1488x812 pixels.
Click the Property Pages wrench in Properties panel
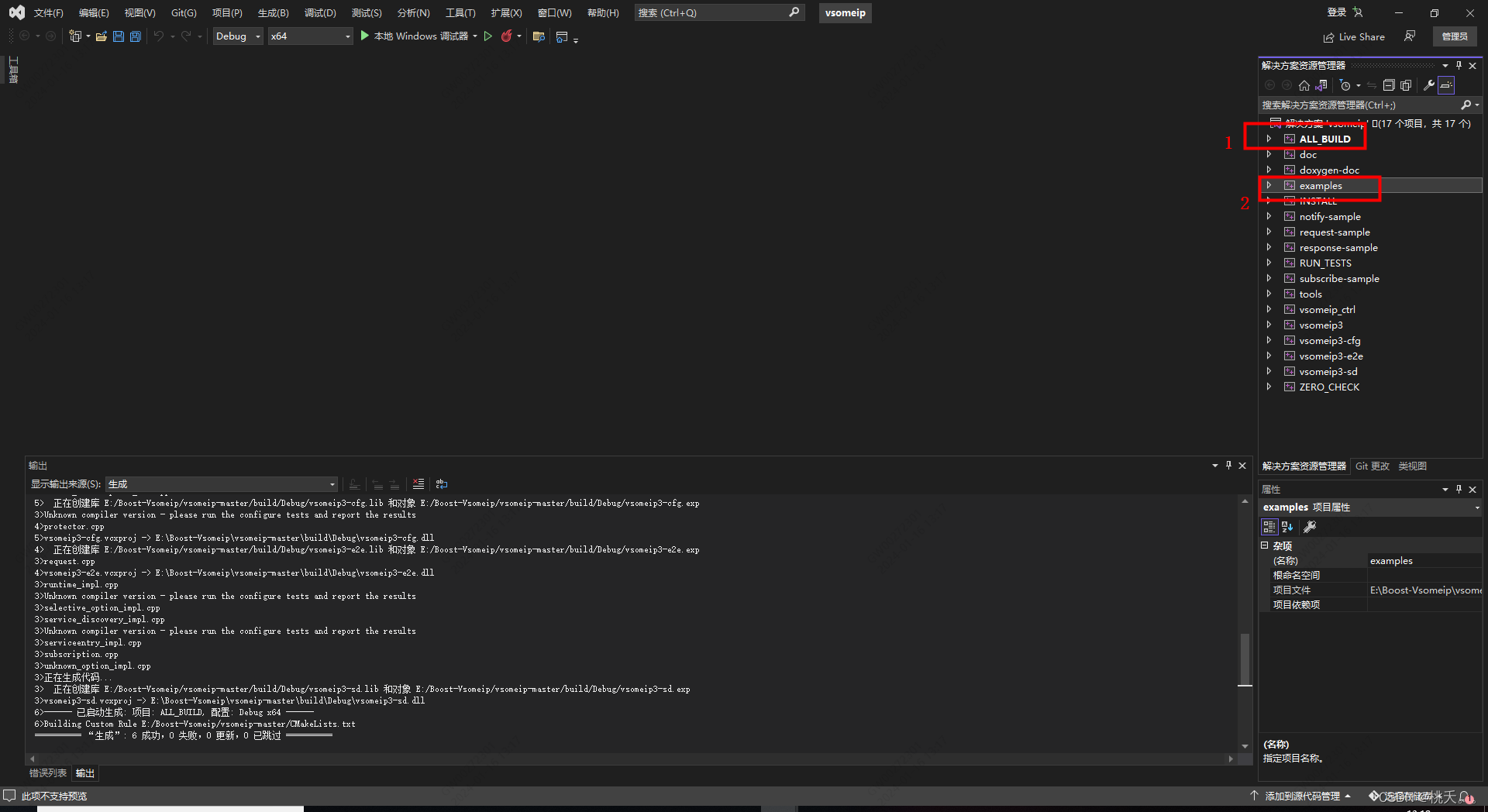(1310, 527)
